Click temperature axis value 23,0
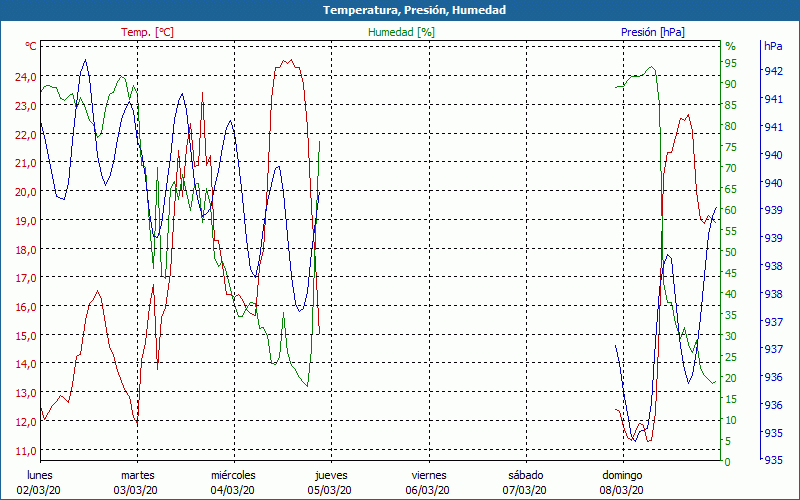 tap(25, 106)
